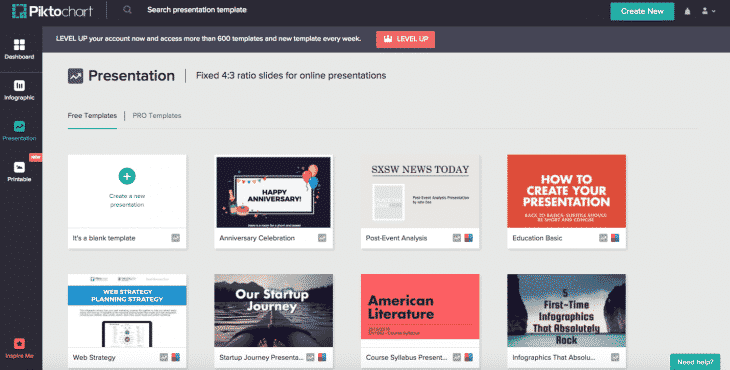Open the First-Time Infographics template thumbnail

click(x=567, y=310)
